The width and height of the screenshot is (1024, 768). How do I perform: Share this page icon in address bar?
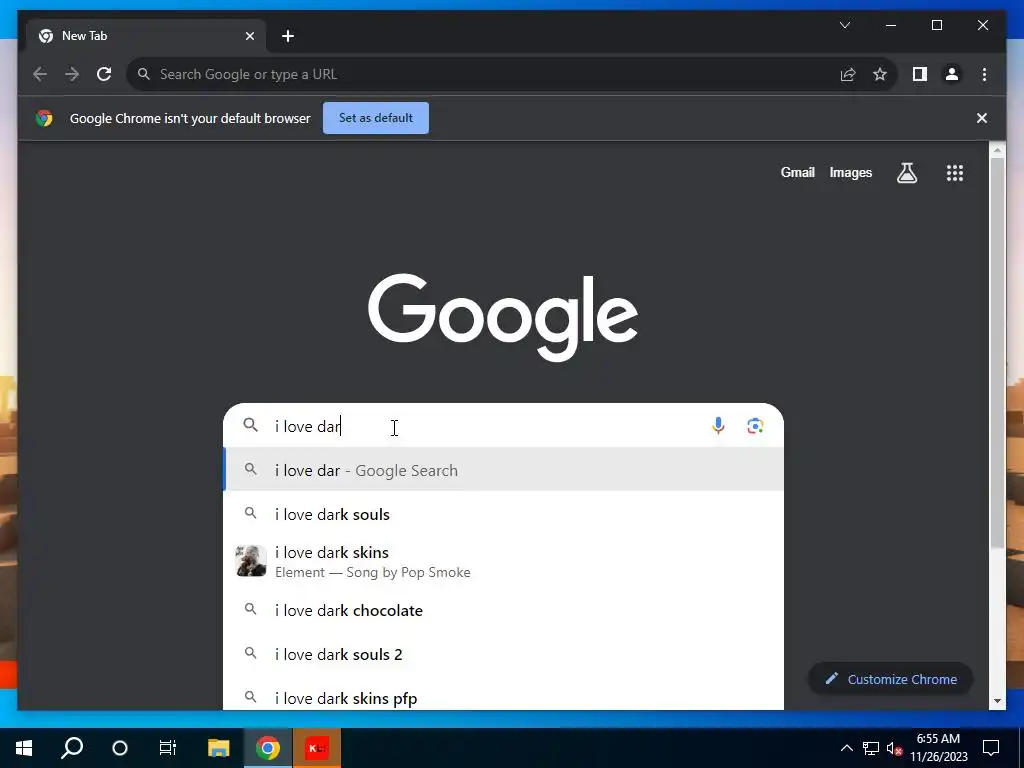[848, 74]
